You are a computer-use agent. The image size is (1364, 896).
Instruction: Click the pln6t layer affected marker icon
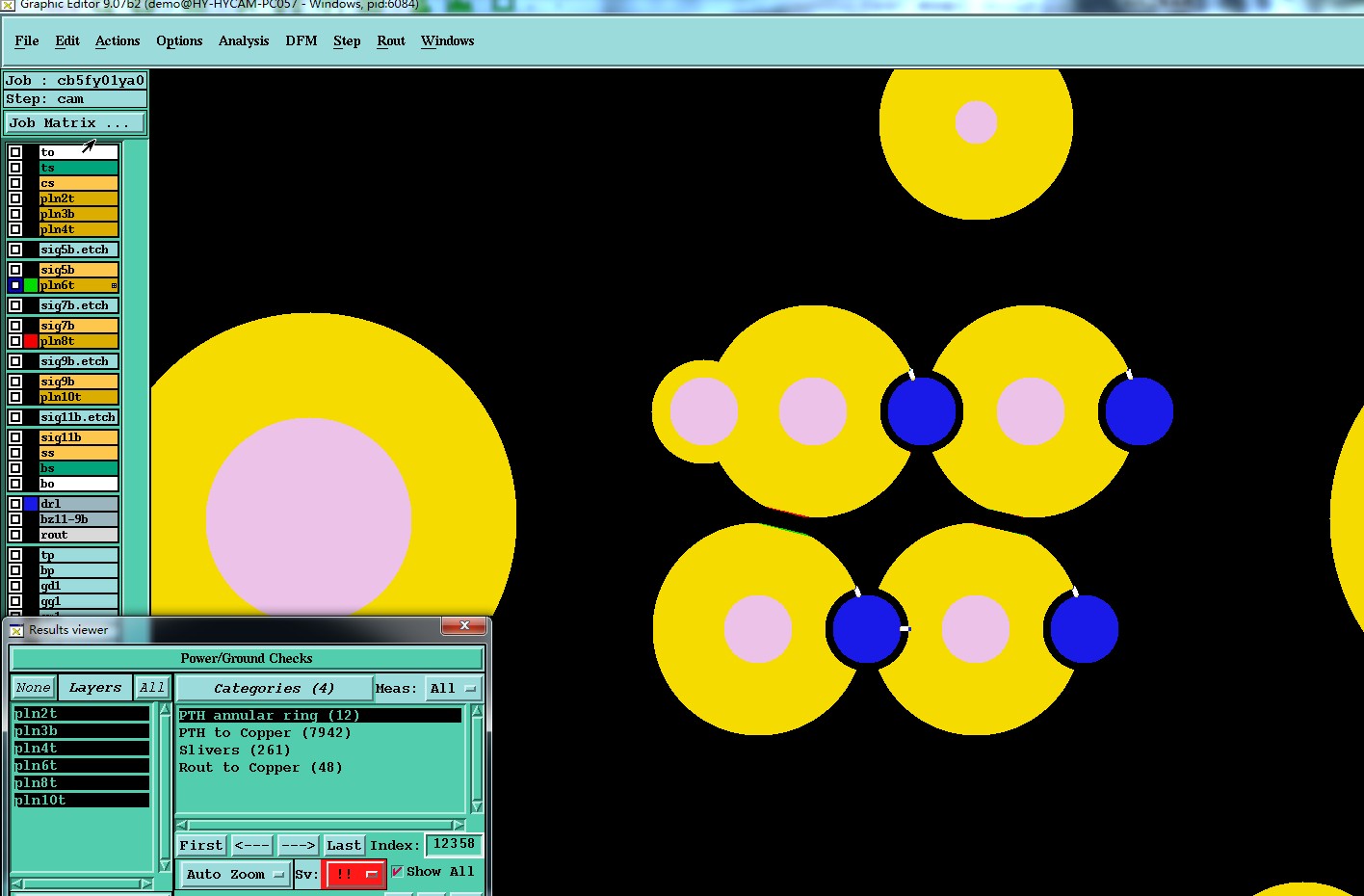point(114,285)
